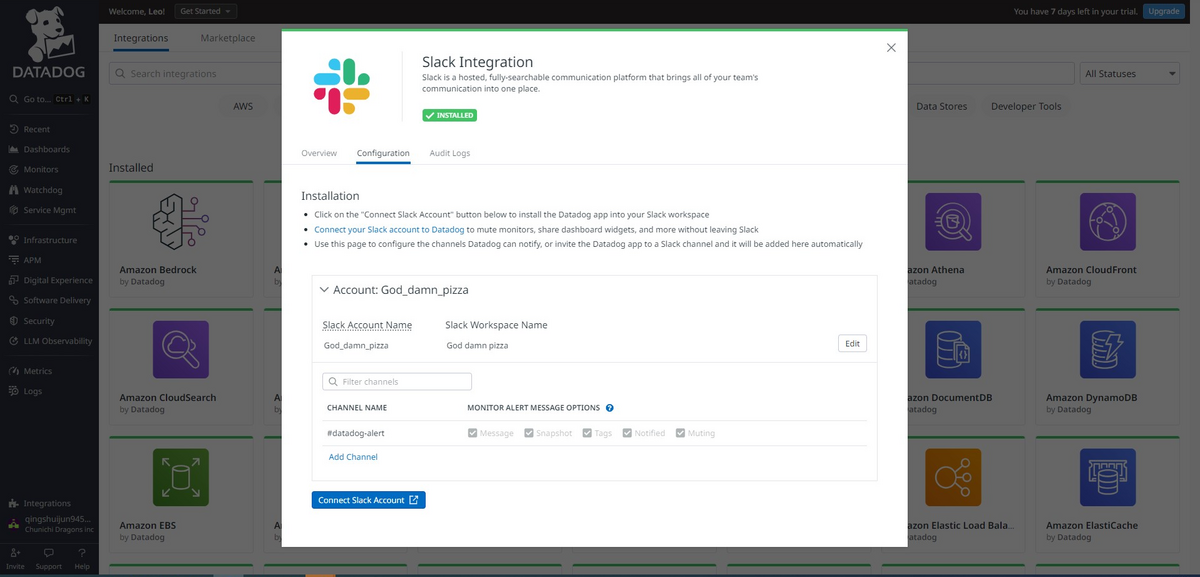The width and height of the screenshot is (1200, 577).
Task: Open the Amazon CloudSearch integration tile
Action: [x=182, y=367]
